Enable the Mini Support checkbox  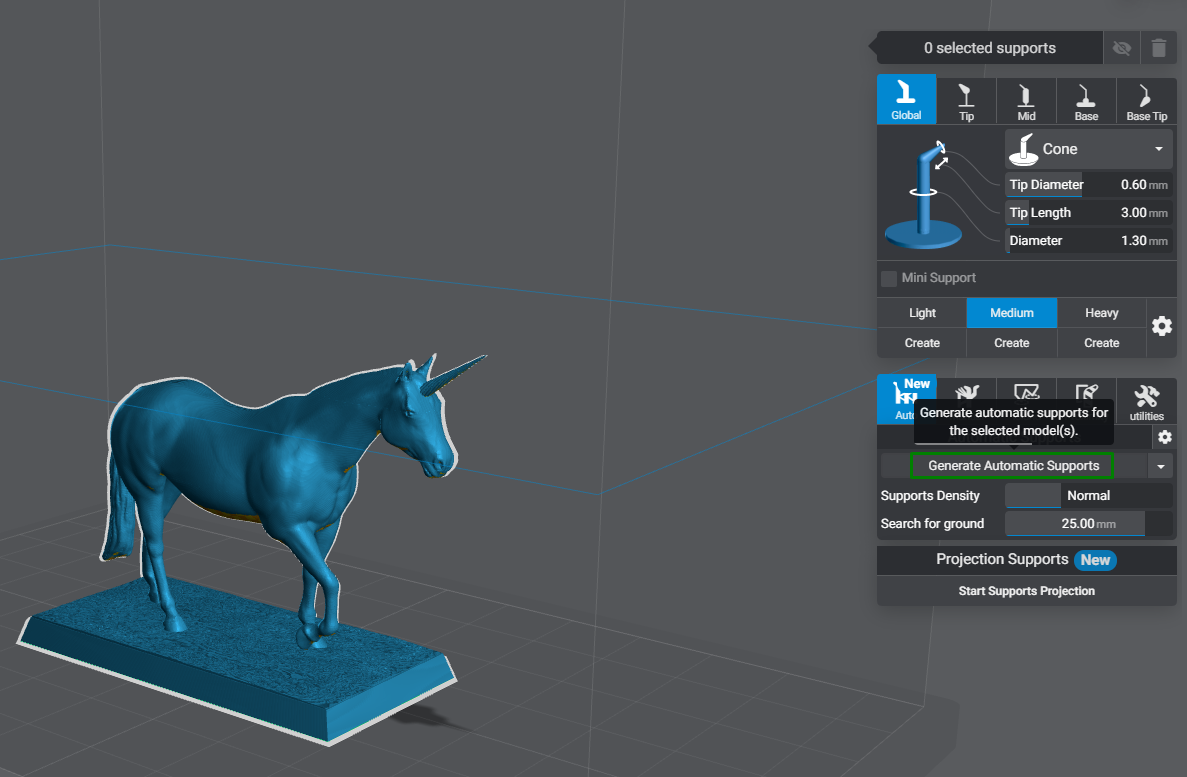point(889,278)
